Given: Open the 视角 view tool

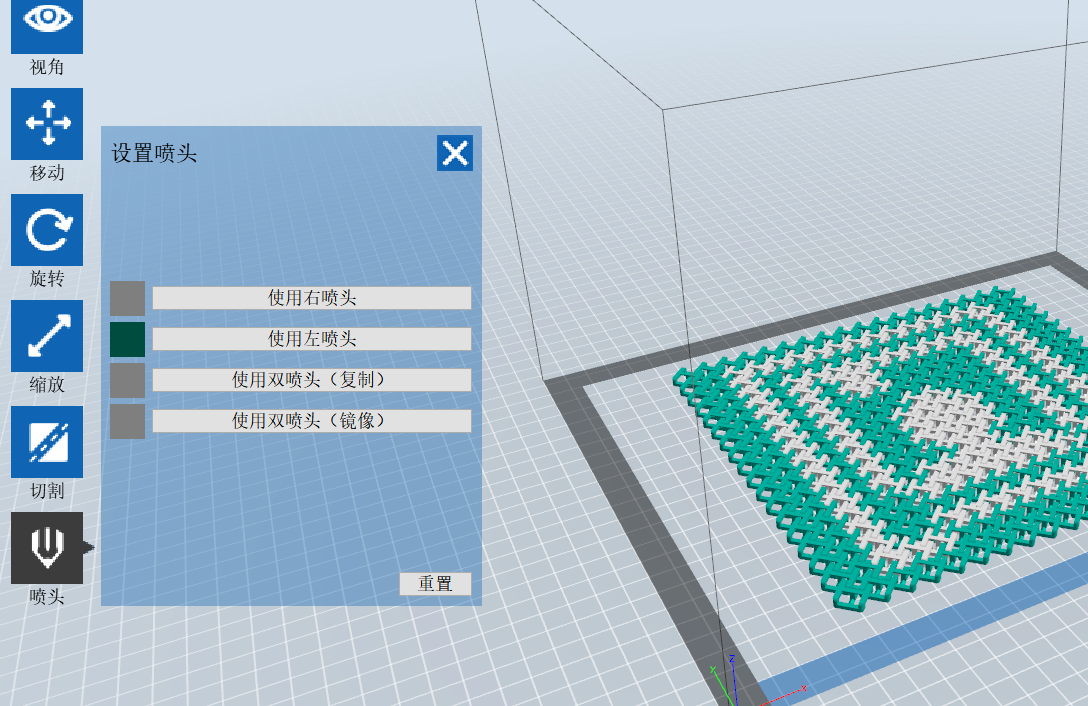Looking at the screenshot, I should coord(46,25).
